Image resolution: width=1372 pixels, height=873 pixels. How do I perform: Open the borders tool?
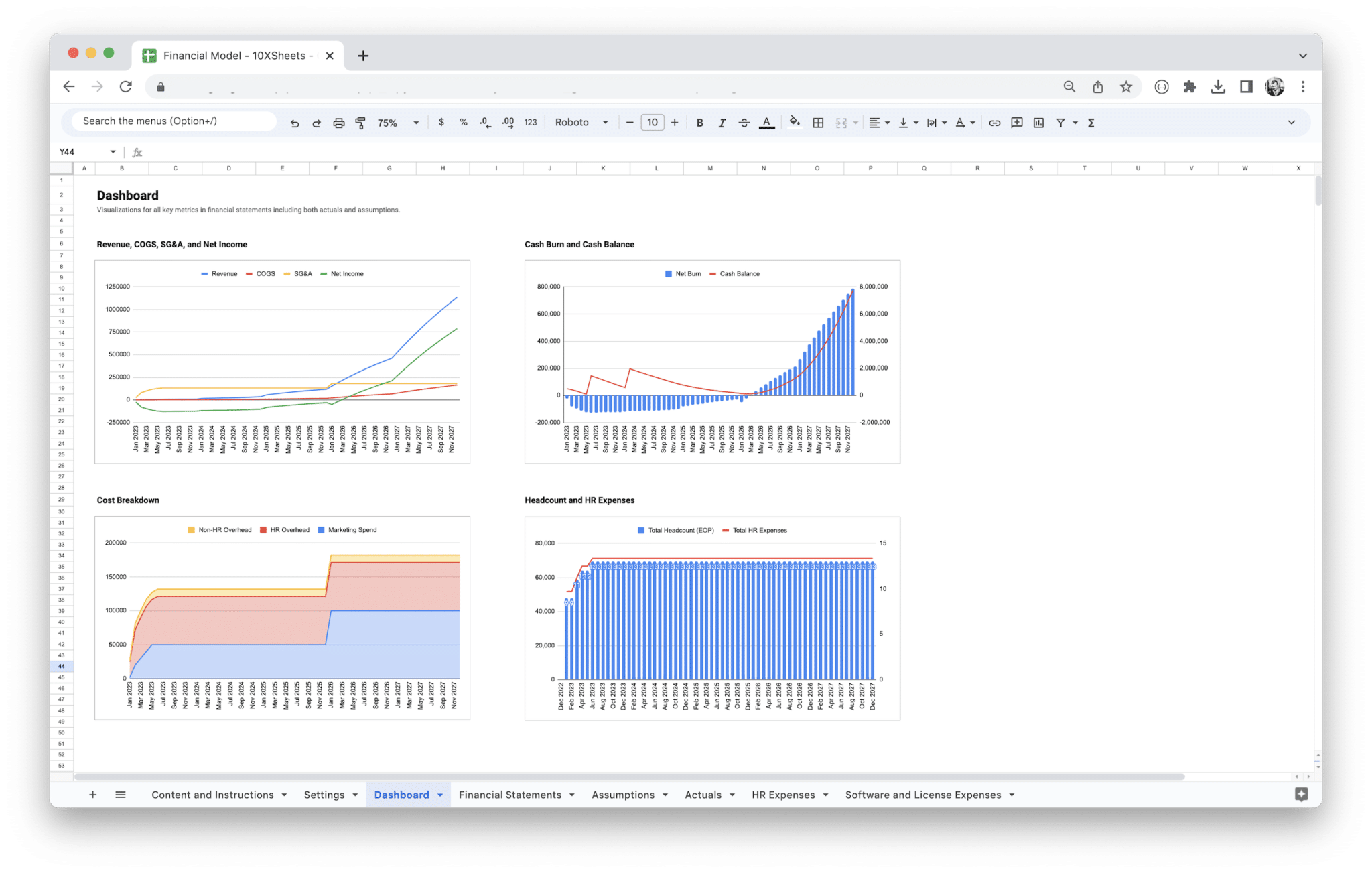817,123
